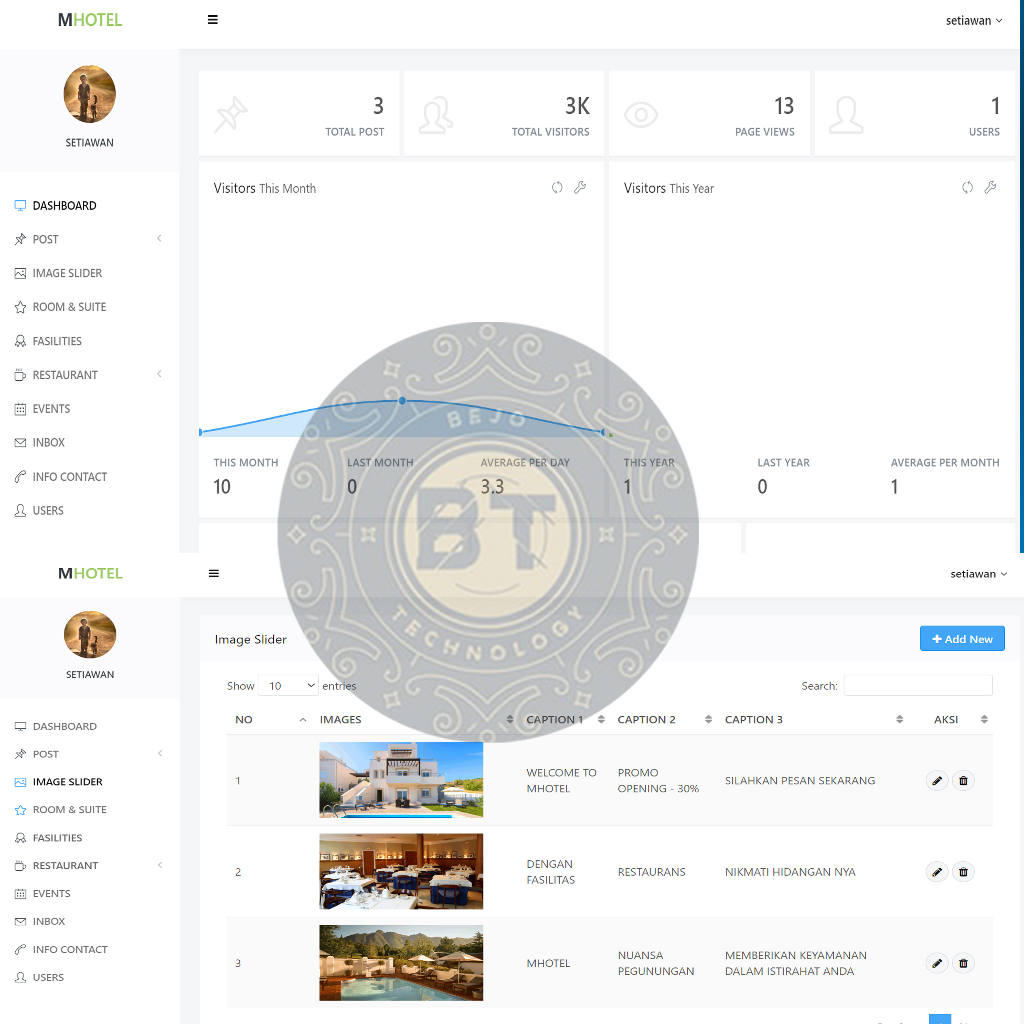Remove the NUANSA PEGUNUNGAN slider using trash icon
The width and height of the screenshot is (1024, 1024).
(x=963, y=963)
